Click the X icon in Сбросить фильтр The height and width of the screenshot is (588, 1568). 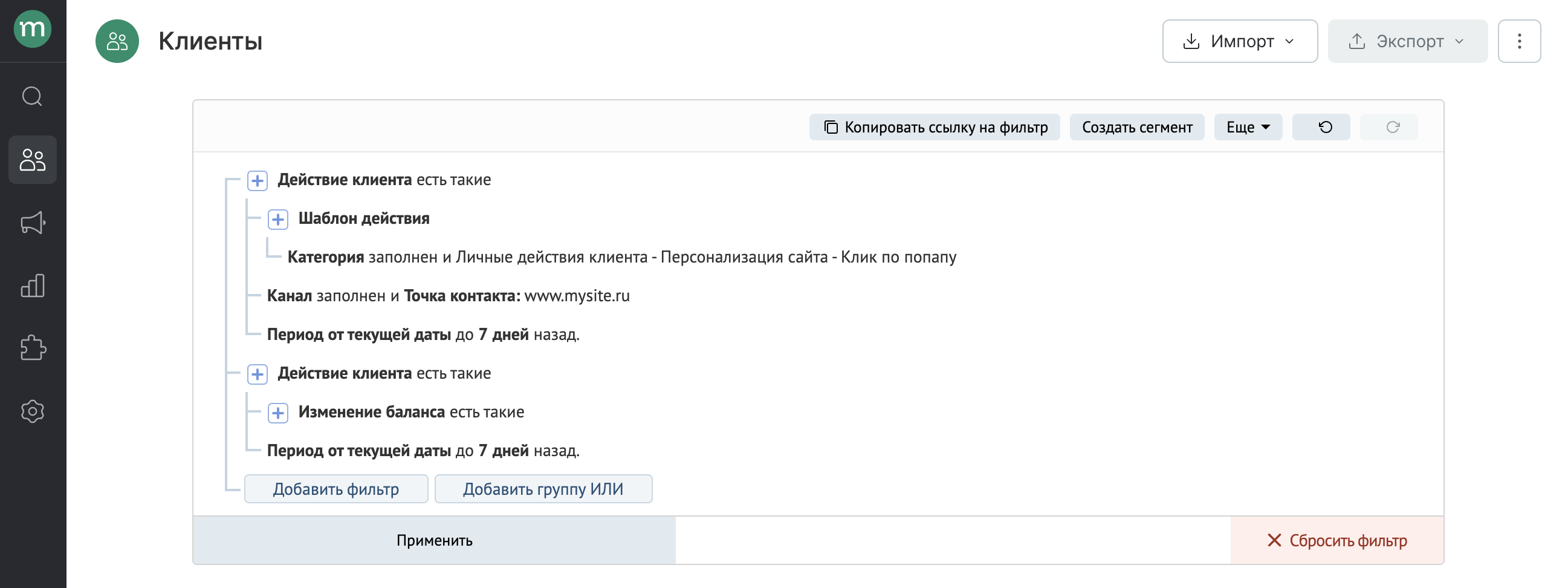(x=1274, y=540)
